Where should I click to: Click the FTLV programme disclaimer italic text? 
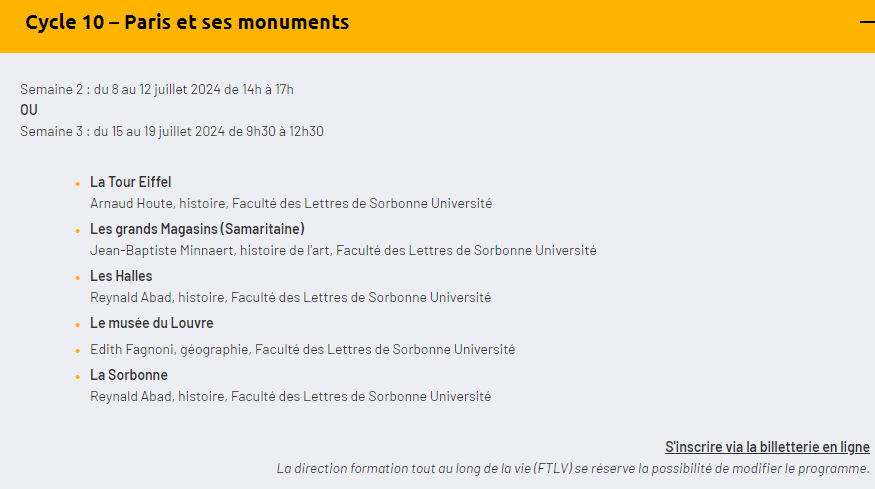[x=573, y=468]
